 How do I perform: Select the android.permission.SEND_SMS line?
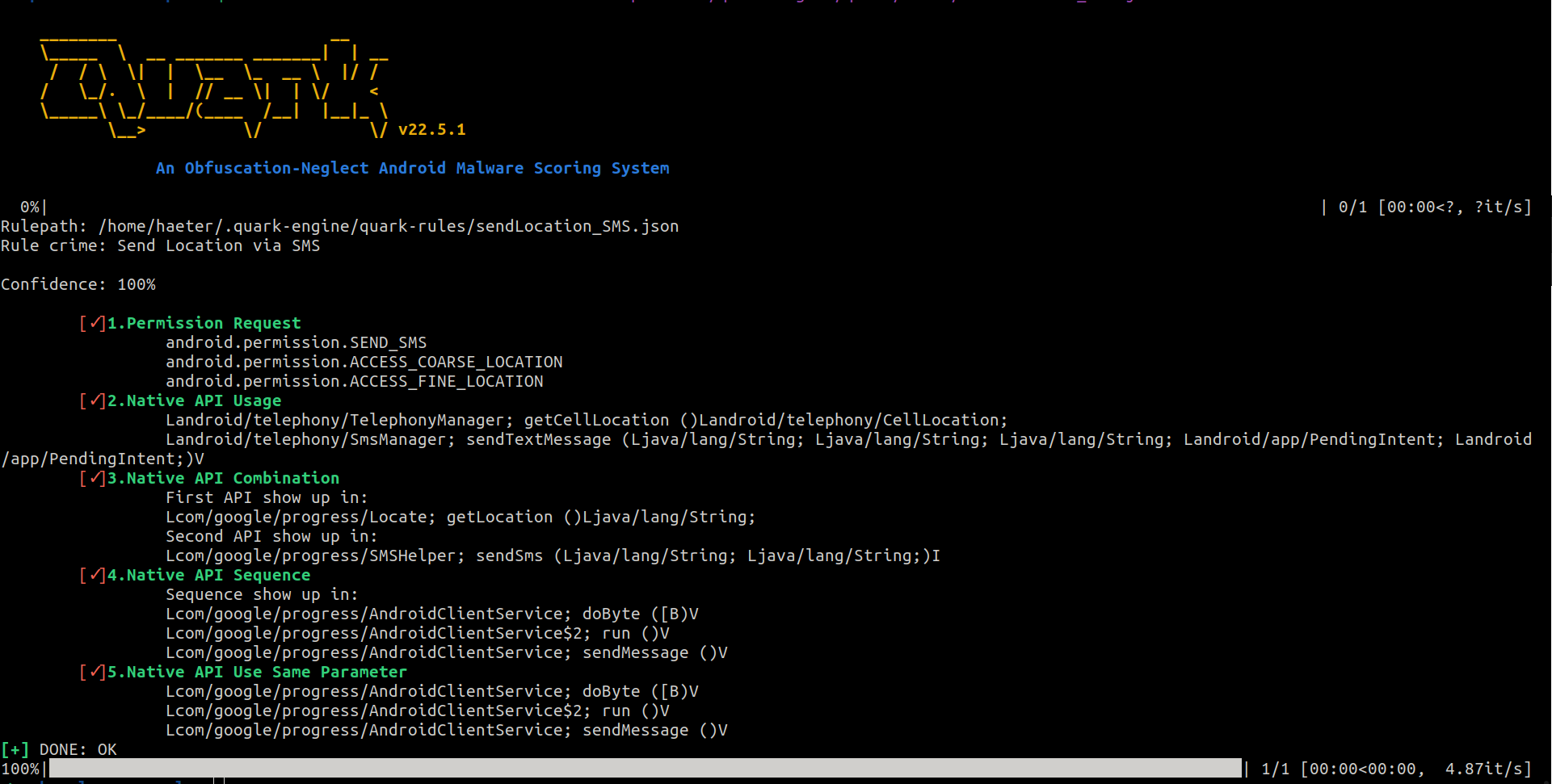pos(297,342)
